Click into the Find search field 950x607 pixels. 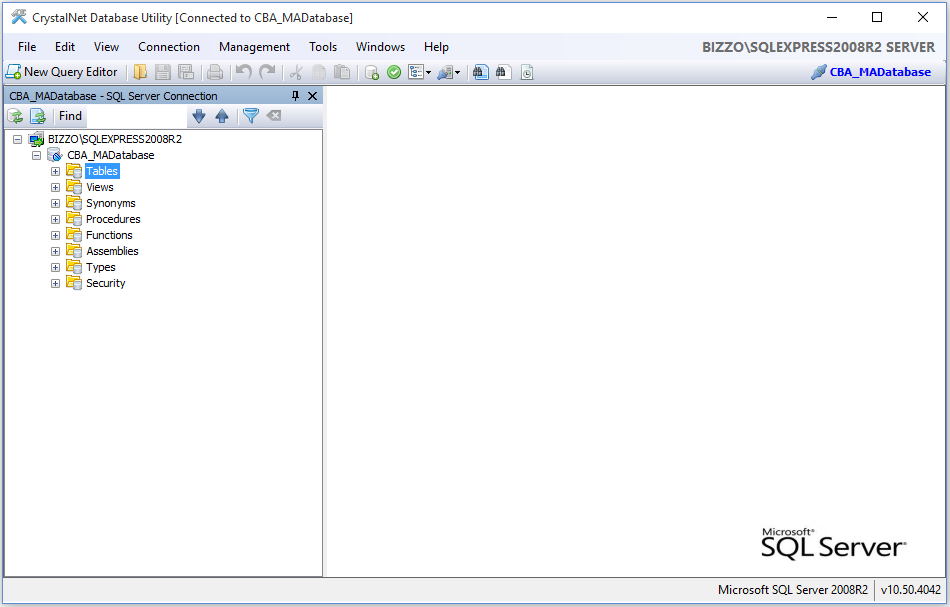click(135, 116)
